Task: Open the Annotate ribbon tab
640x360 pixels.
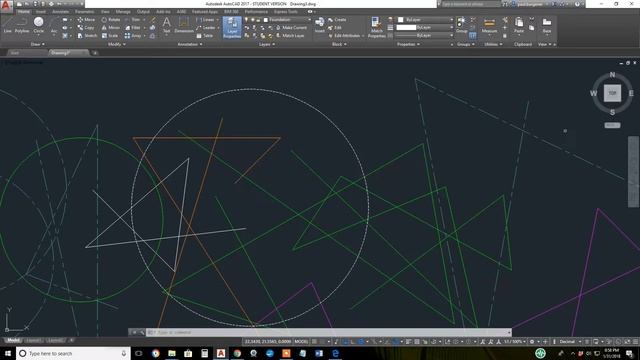Action: tap(60, 11)
